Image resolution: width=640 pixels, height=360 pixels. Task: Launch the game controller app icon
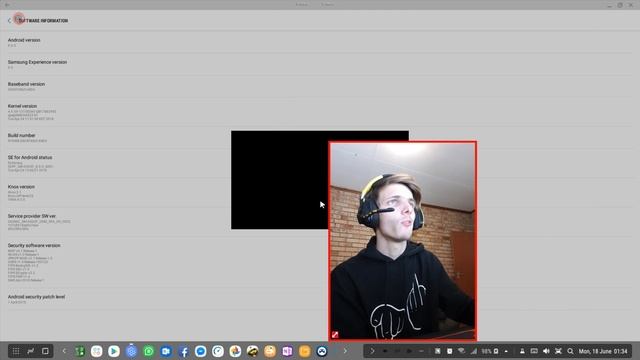pos(322,351)
